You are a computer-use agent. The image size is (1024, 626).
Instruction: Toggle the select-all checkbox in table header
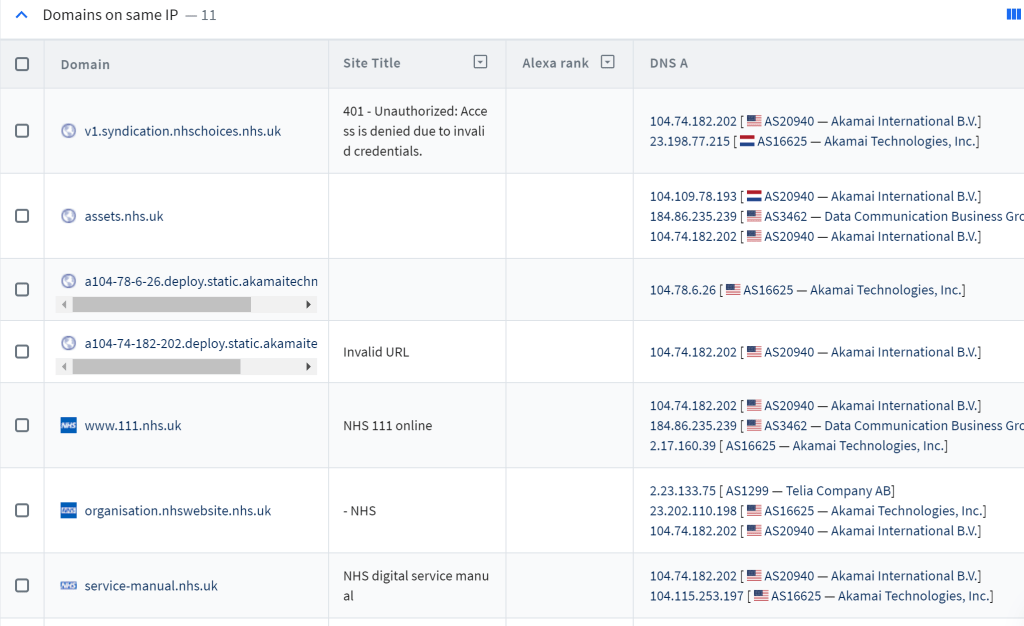click(22, 64)
